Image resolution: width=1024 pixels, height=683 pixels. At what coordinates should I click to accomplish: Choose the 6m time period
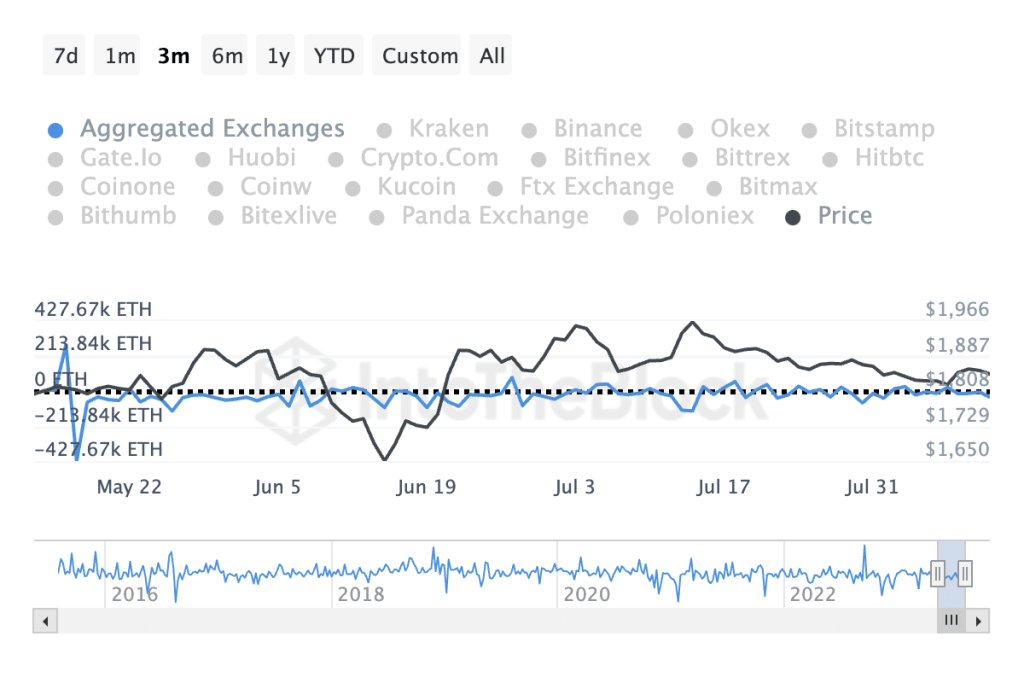click(227, 56)
